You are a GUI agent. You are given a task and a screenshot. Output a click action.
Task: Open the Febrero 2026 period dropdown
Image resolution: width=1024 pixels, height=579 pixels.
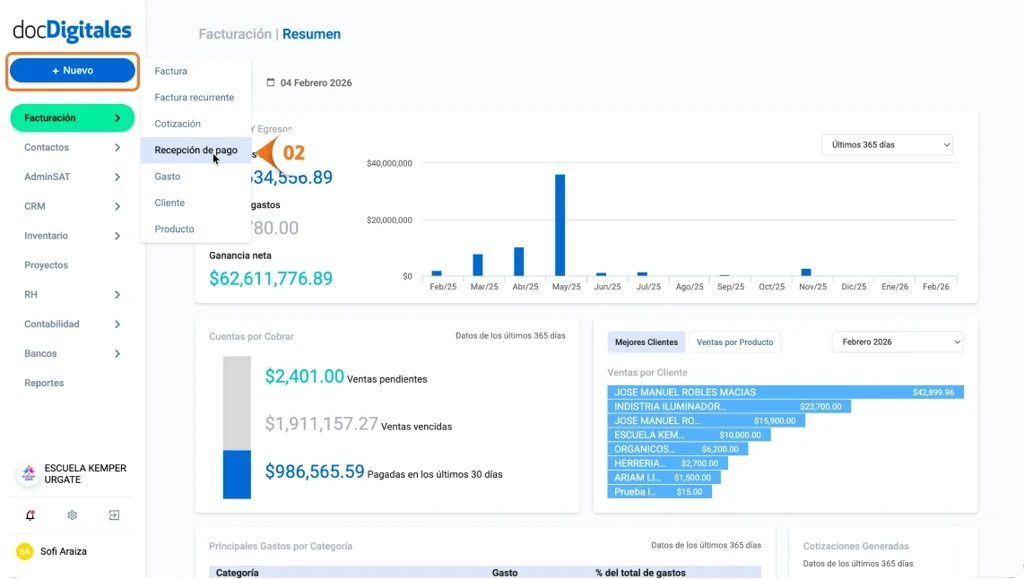coord(896,342)
